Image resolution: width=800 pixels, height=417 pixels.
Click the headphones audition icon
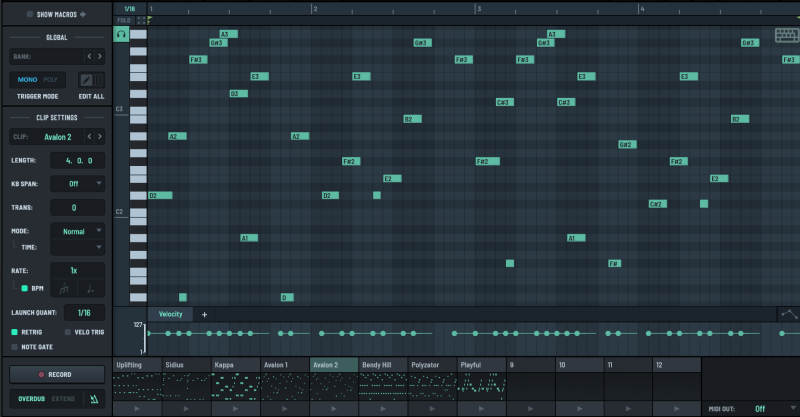pos(122,34)
